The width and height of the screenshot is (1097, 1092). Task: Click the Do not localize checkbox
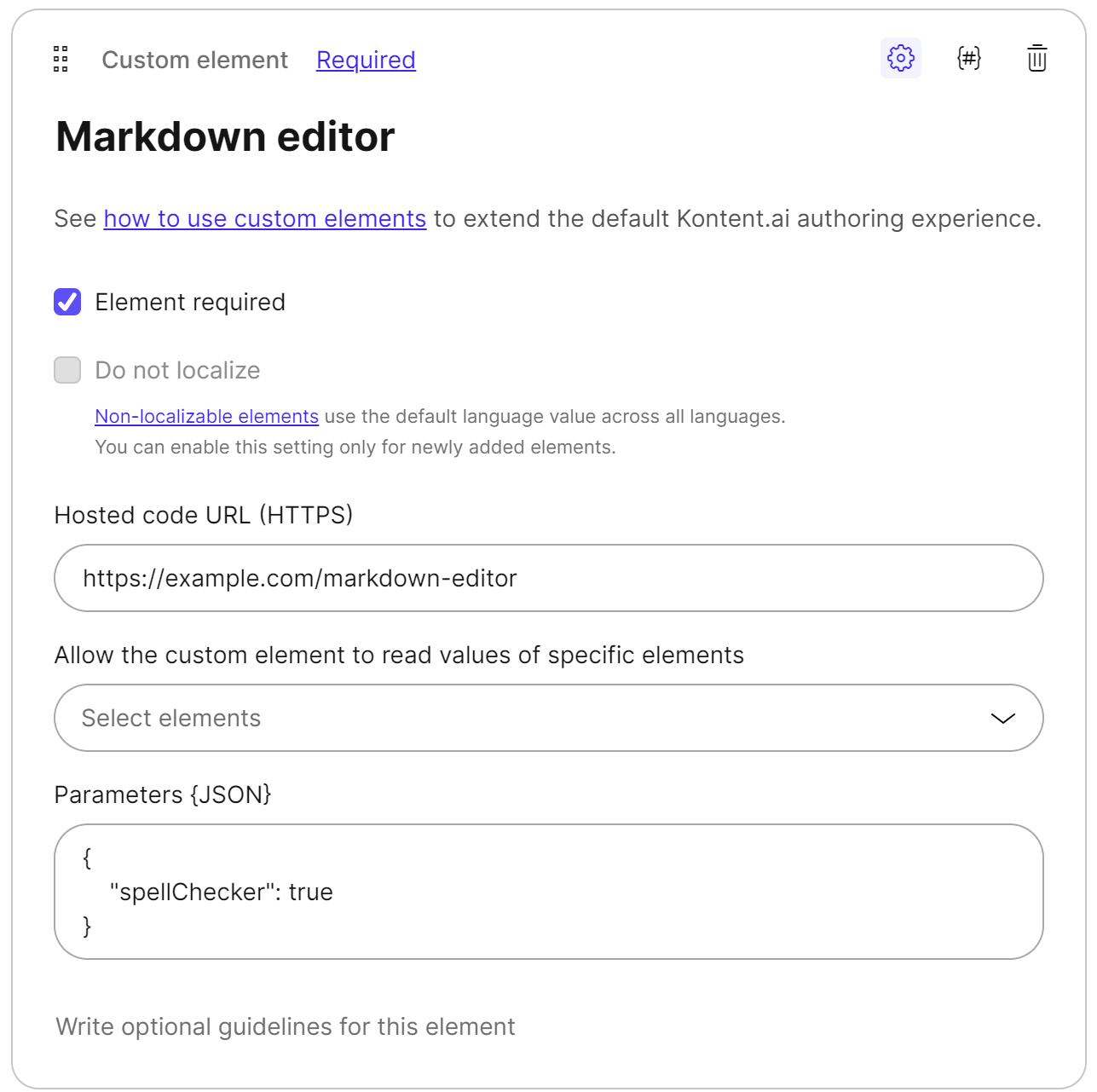coord(67,370)
